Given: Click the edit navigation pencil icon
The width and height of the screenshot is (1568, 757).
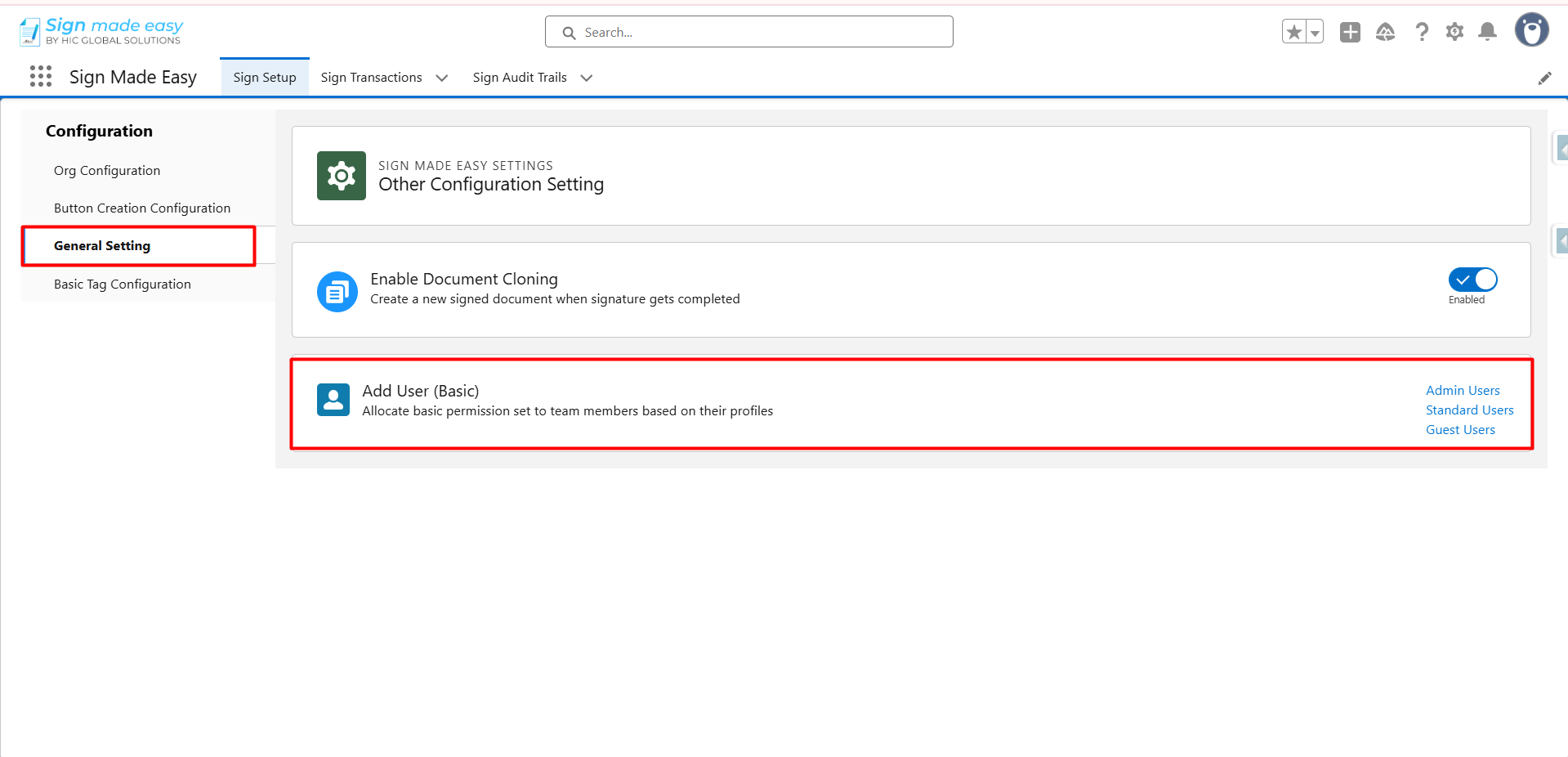Looking at the screenshot, I should [1544, 78].
